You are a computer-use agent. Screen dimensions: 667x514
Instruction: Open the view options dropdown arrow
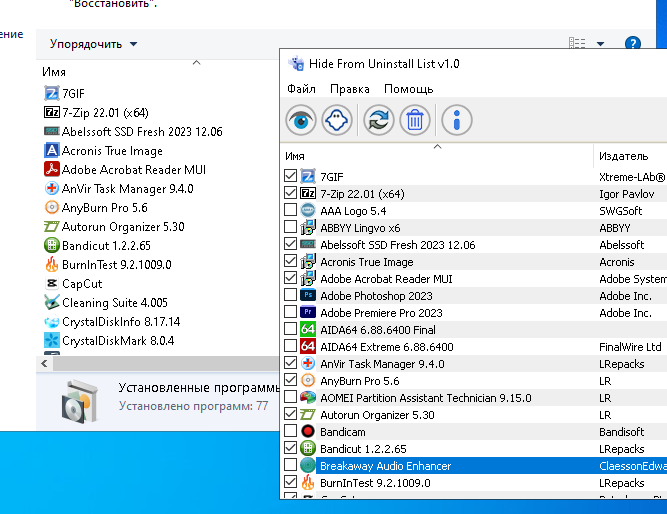pos(600,43)
